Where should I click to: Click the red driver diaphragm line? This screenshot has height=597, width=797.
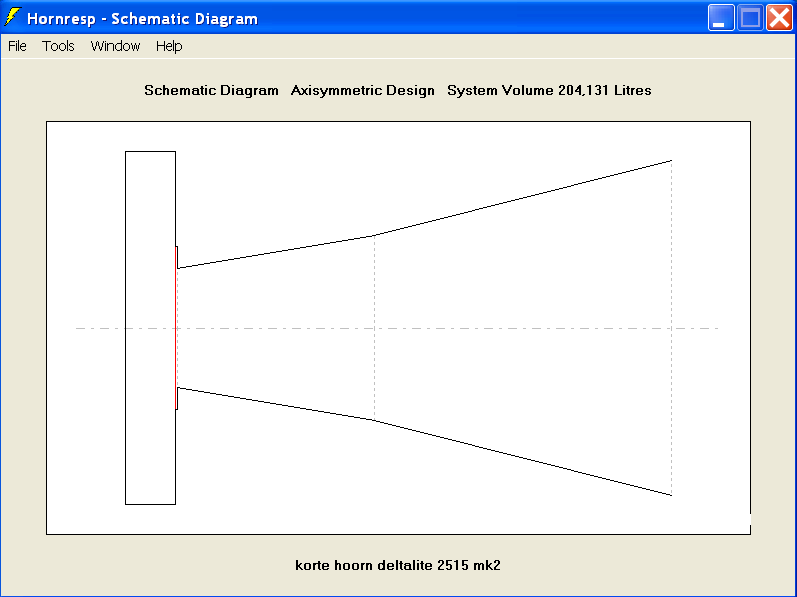[176, 328]
